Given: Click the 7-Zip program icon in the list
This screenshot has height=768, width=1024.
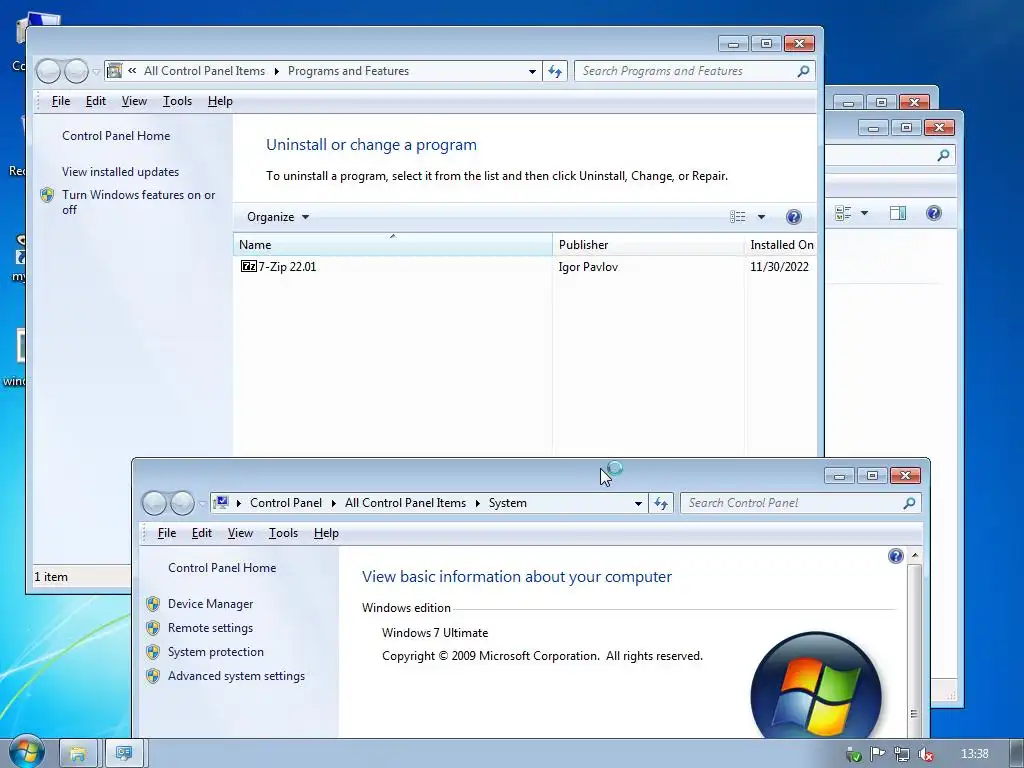Looking at the screenshot, I should 248,266.
